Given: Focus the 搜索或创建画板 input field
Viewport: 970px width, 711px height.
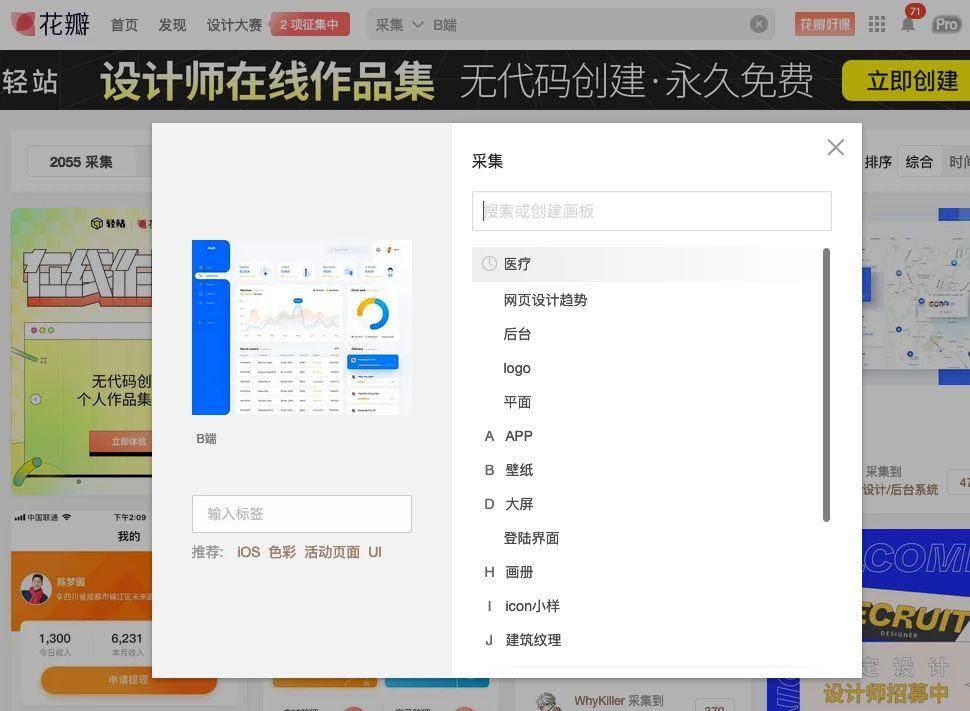Looking at the screenshot, I should tap(651, 211).
